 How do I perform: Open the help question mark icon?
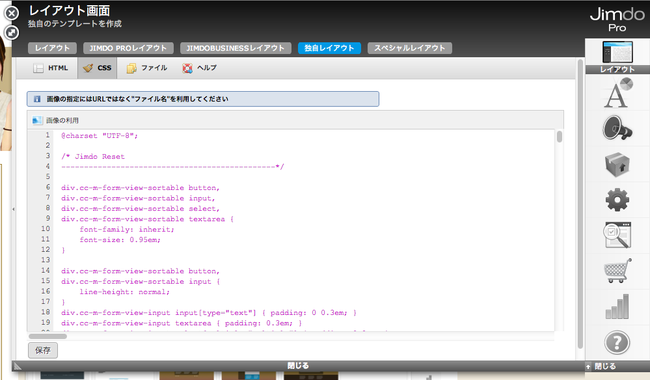(617, 343)
